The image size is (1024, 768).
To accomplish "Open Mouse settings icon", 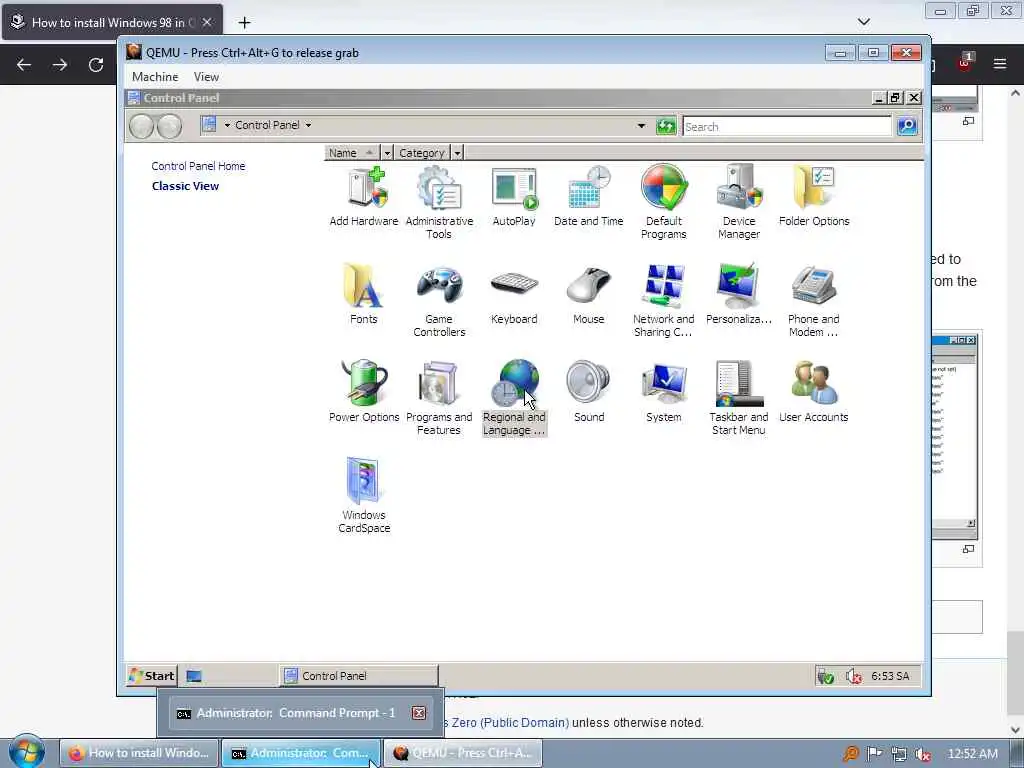I will (x=588, y=294).
